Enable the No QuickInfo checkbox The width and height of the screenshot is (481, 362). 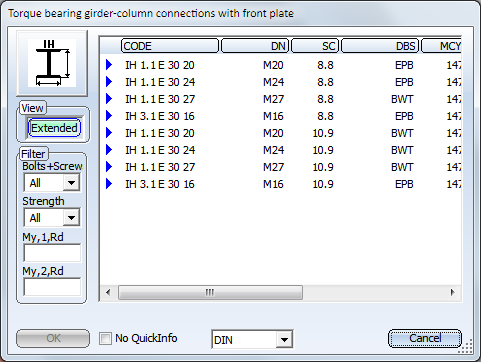pyautogui.click(x=105, y=339)
